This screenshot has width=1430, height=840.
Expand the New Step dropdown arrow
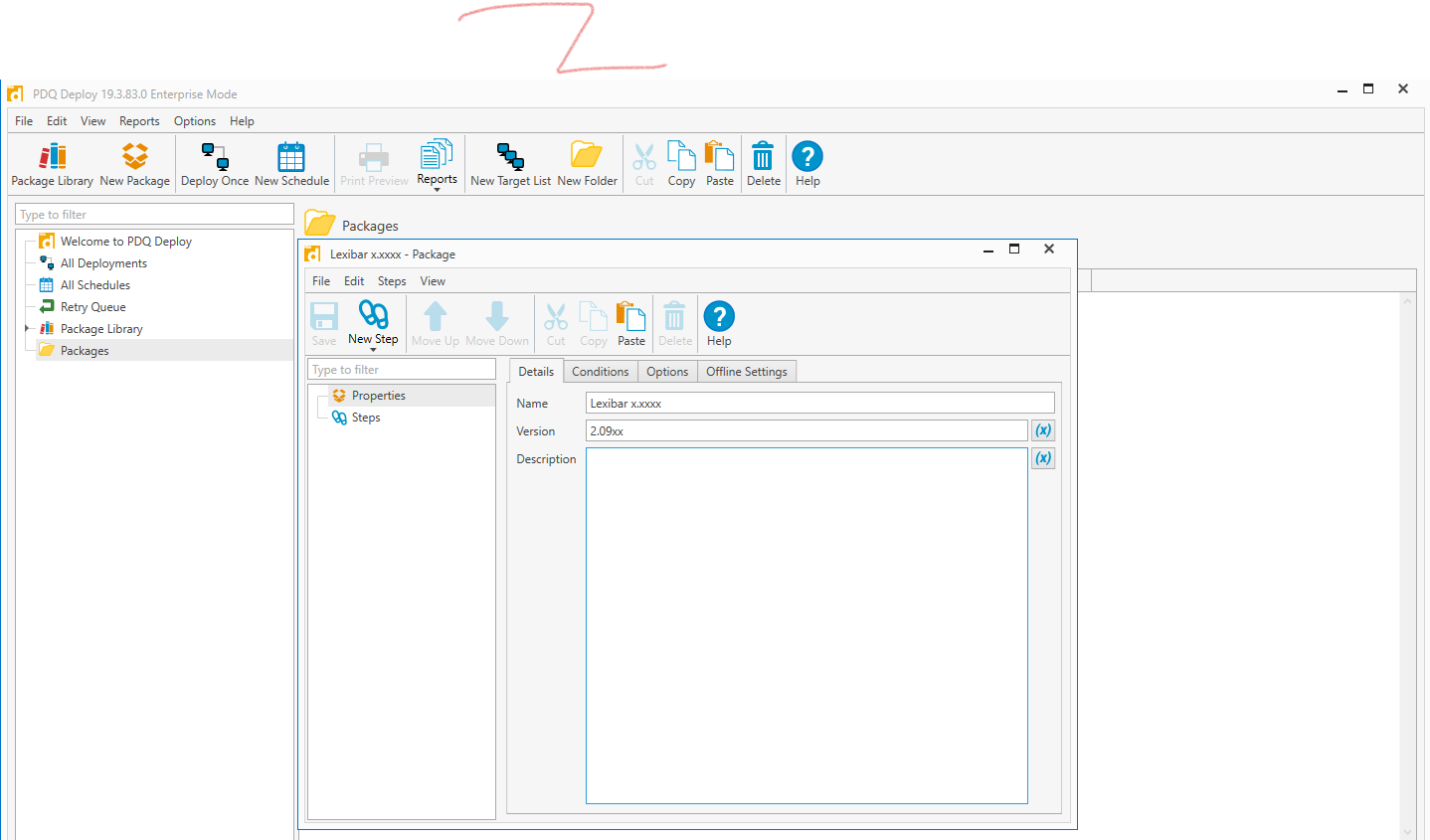click(x=373, y=350)
